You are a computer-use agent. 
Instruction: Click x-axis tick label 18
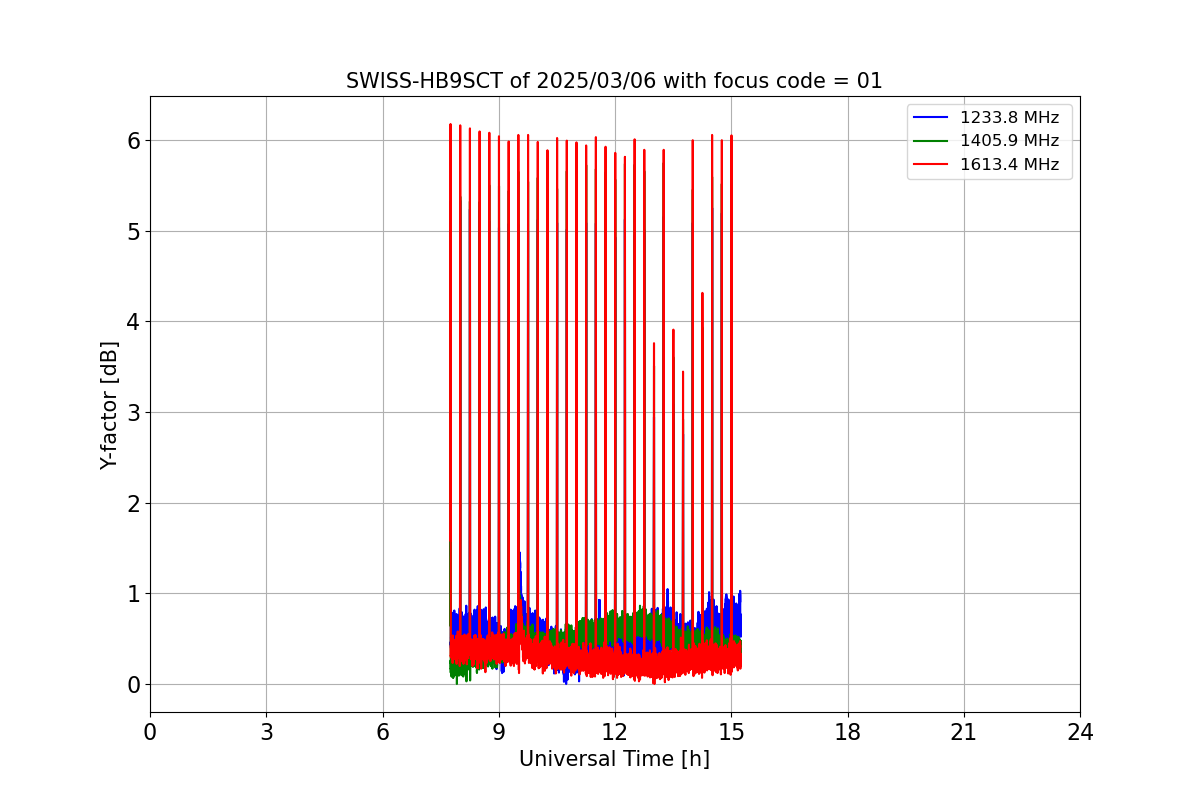(847, 732)
